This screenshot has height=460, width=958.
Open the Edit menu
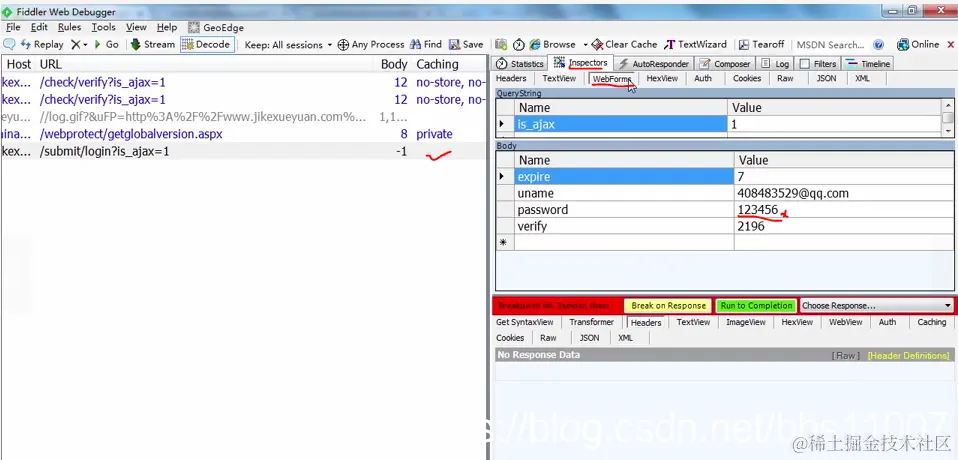39,27
